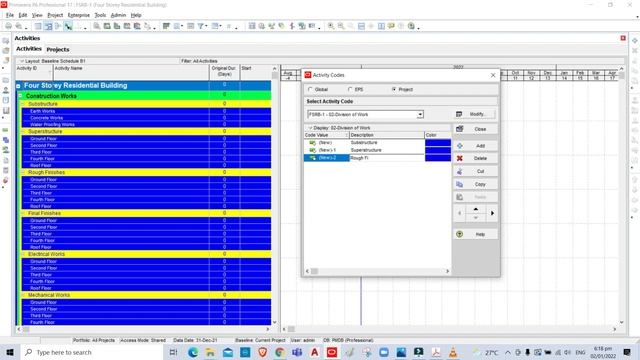Collapse the Rough Finishes group band
The height and width of the screenshot is (360, 640).
pos(23,172)
